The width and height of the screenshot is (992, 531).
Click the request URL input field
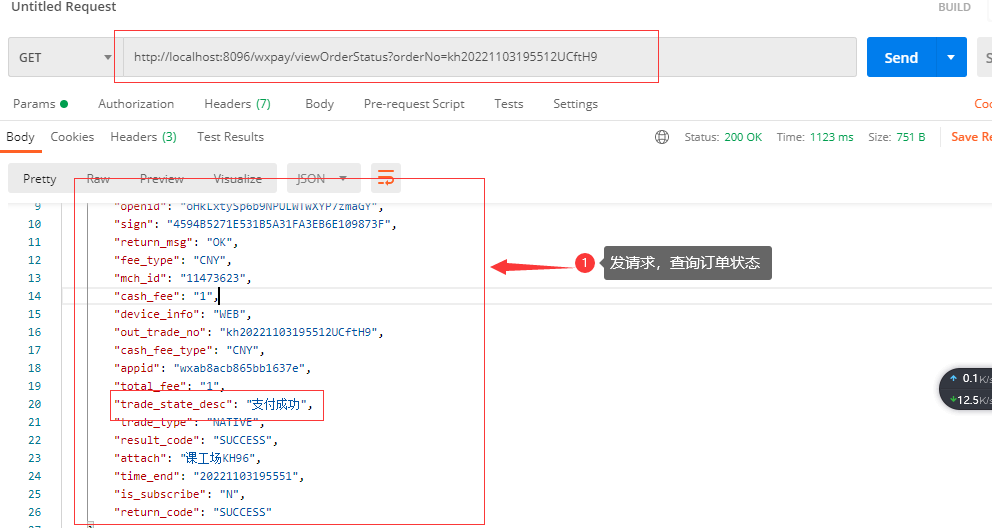(x=489, y=58)
